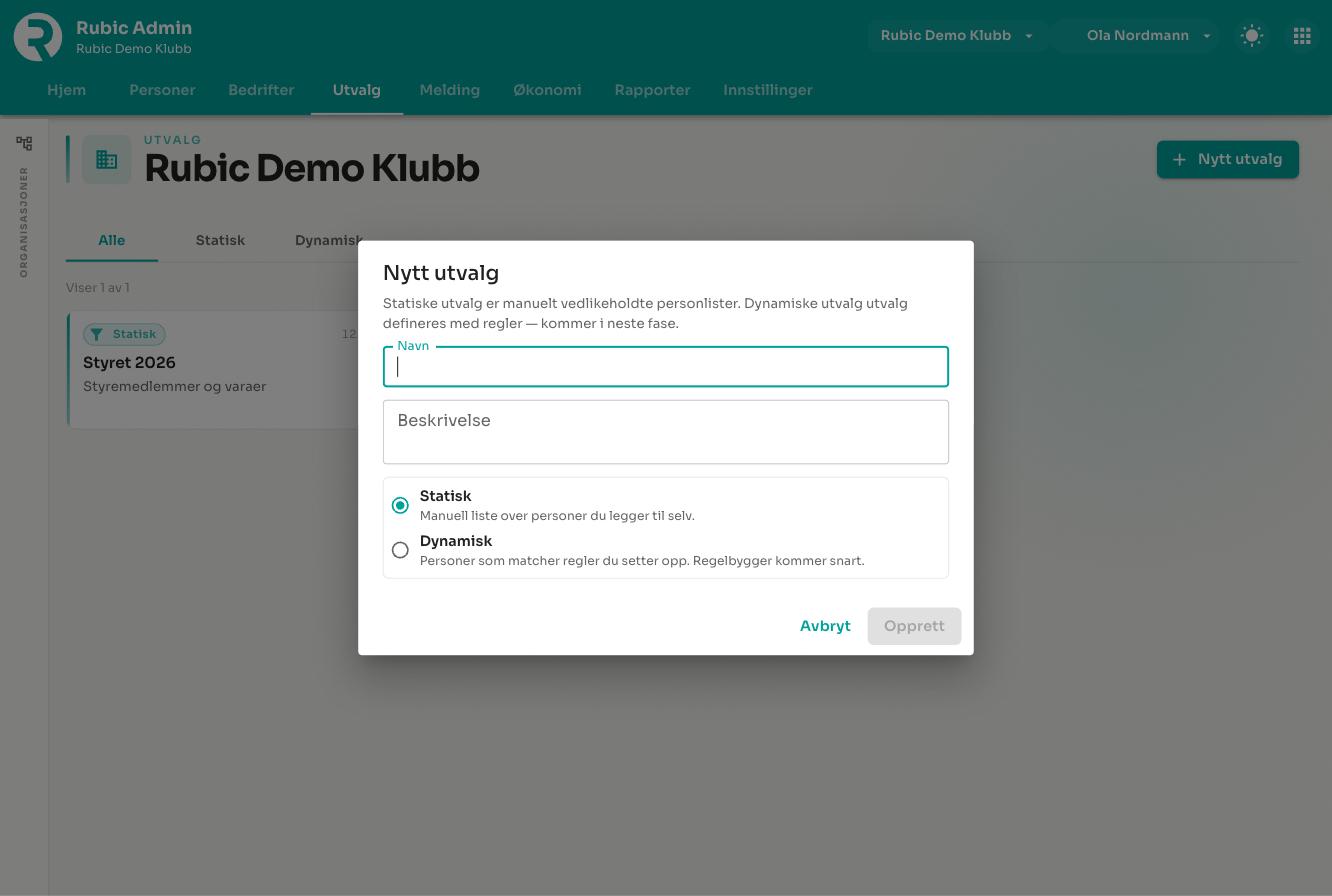The height and width of the screenshot is (896, 1332).
Task: Toggle the light/dark theme sun icon
Action: pyautogui.click(x=1252, y=36)
